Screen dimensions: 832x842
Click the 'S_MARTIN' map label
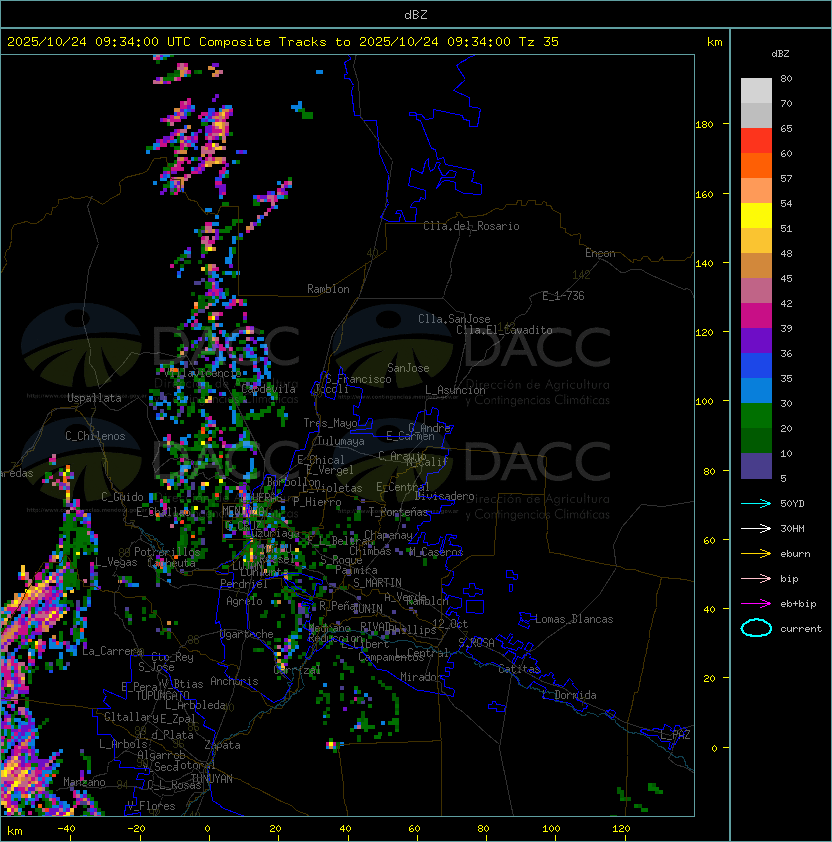377,583
